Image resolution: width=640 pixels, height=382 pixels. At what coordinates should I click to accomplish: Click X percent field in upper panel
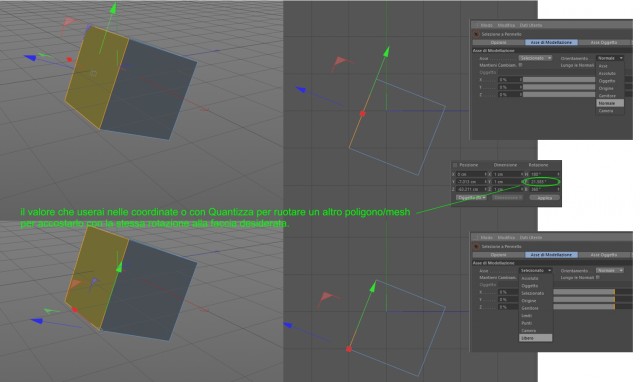pyautogui.click(x=510, y=80)
